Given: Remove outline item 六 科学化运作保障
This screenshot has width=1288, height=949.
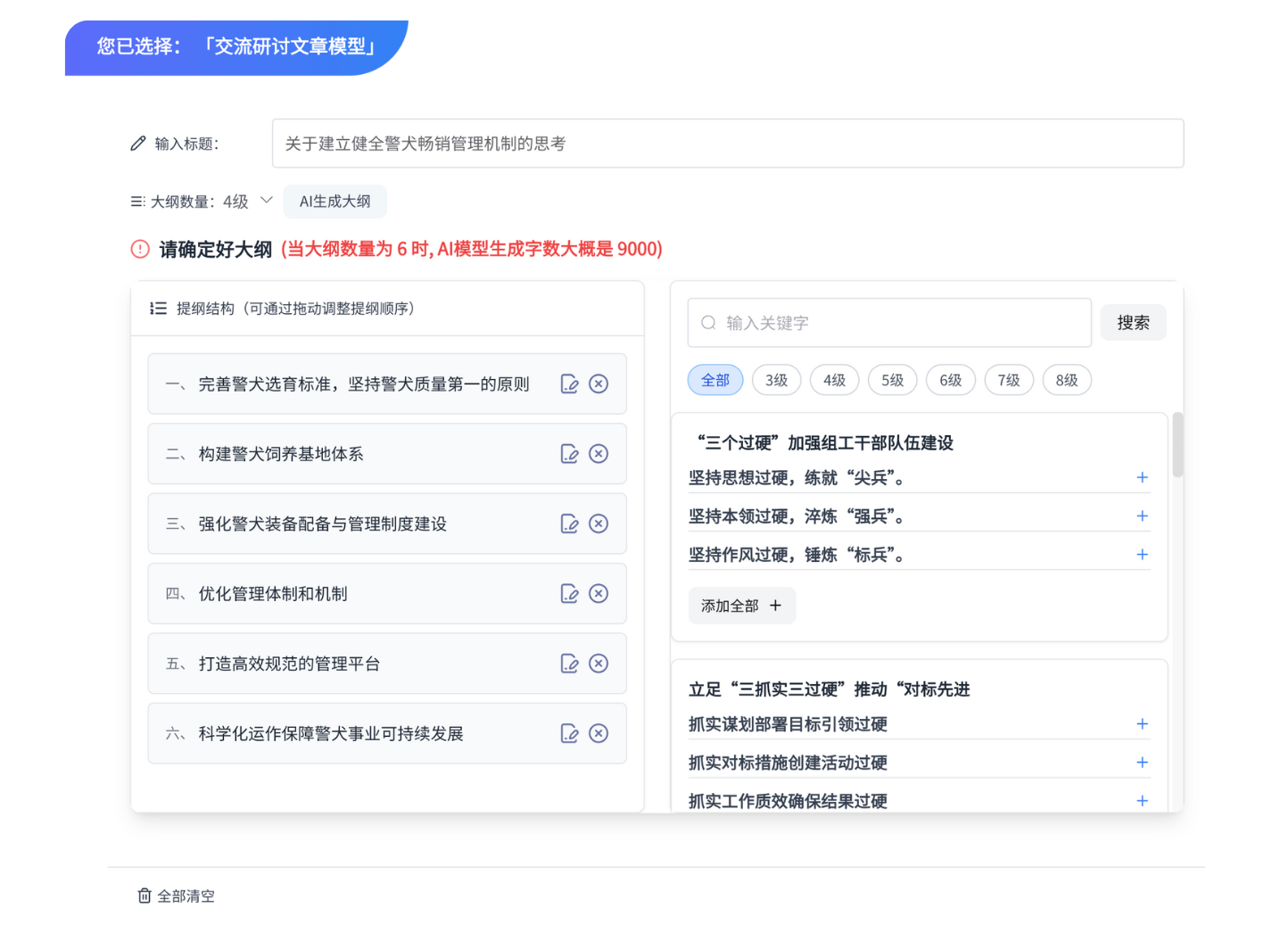Looking at the screenshot, I should tap(599, 733).
